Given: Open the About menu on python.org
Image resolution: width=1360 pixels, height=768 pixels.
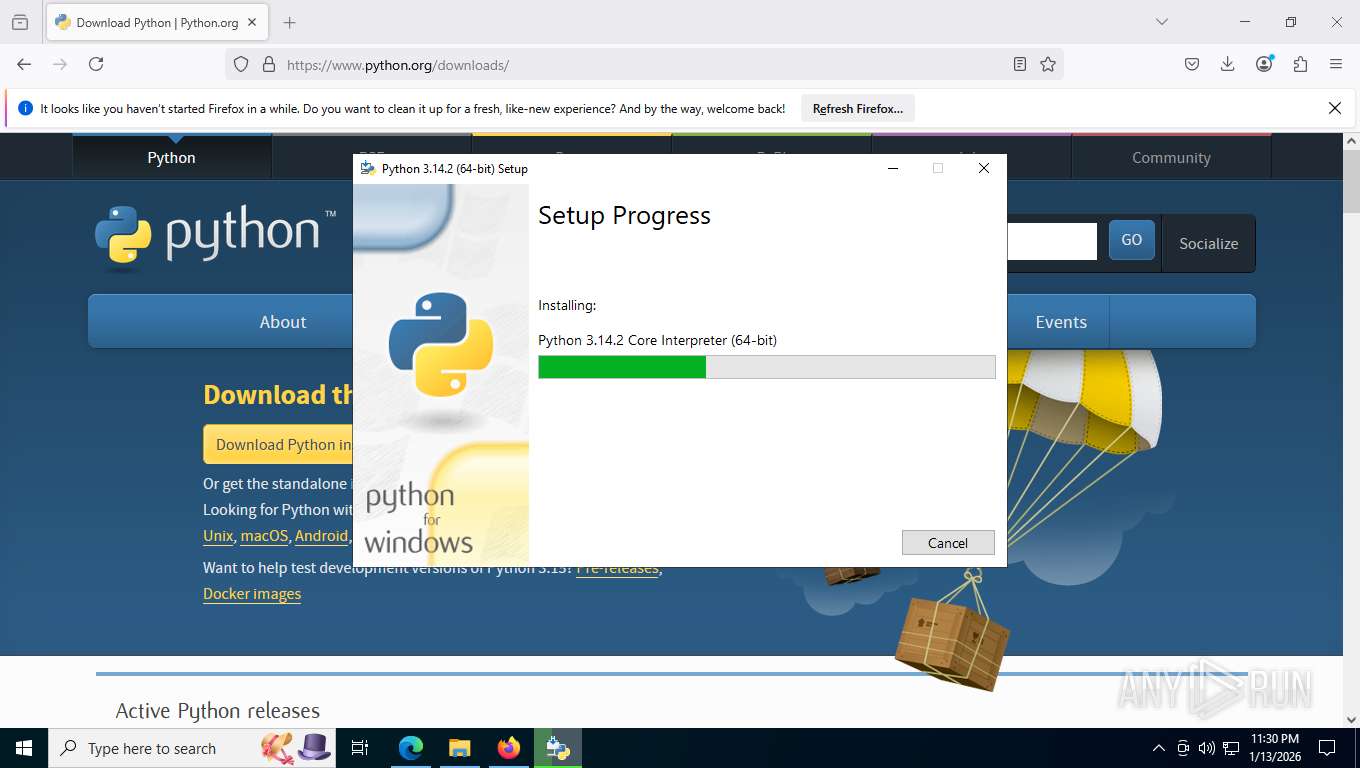Looking at the screenshot, I should pyautogui.click(x=283, y=322).
